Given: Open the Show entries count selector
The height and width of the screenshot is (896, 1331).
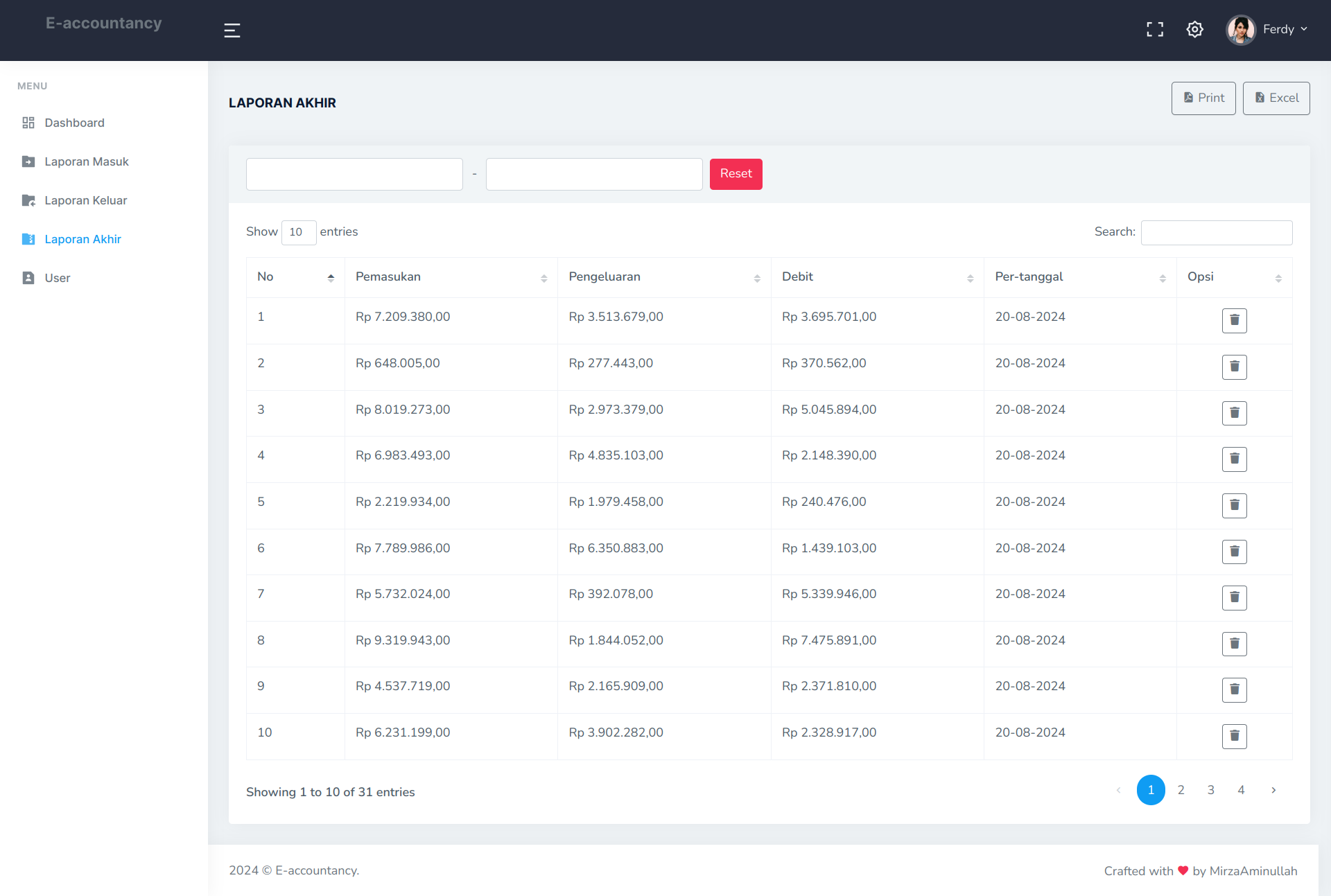Looking at the screenshot, I should [x=299, y=232].
